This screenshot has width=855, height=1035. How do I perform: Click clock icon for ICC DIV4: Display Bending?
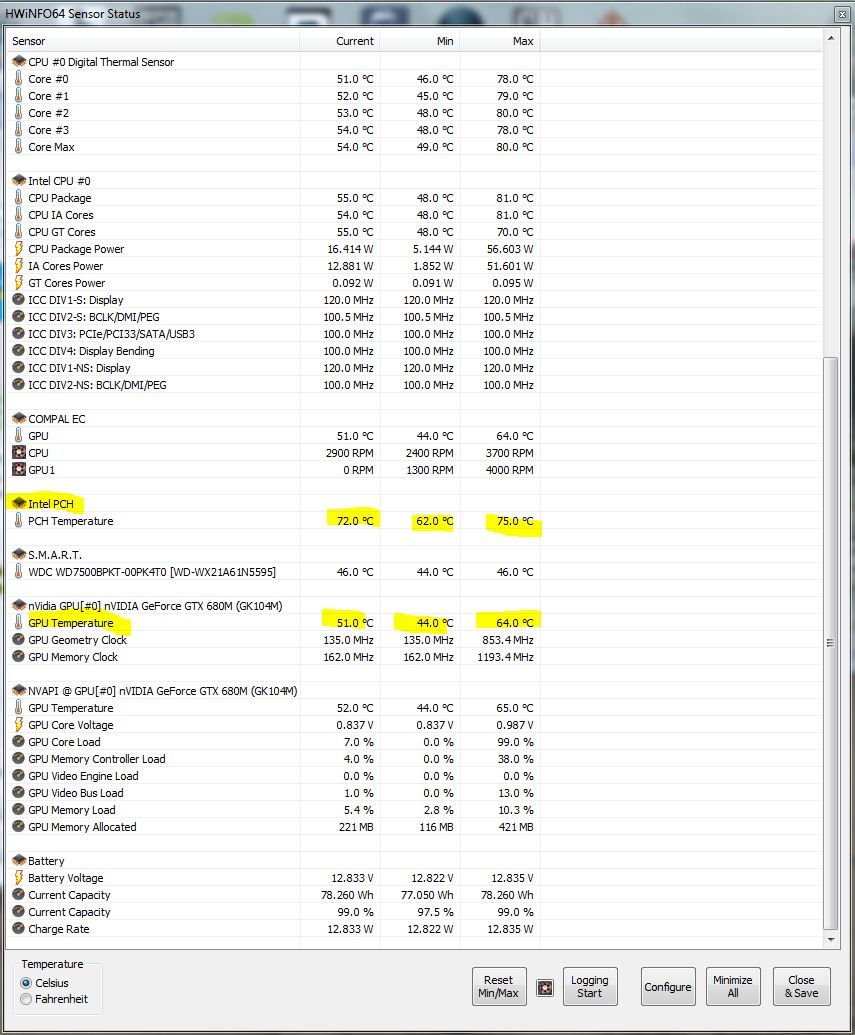click(x=18, y=351)
